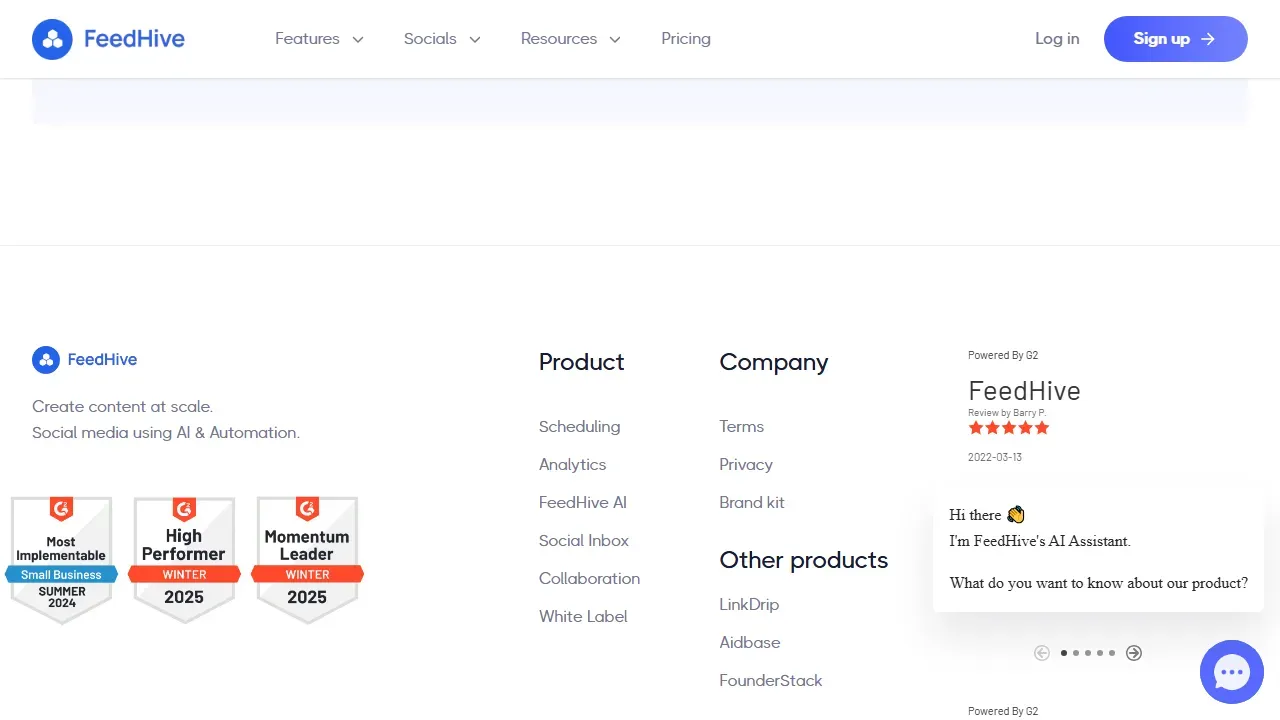Click the Log in link
Viewport: 1280px width, 720px height.
[x=1057, y=39]
